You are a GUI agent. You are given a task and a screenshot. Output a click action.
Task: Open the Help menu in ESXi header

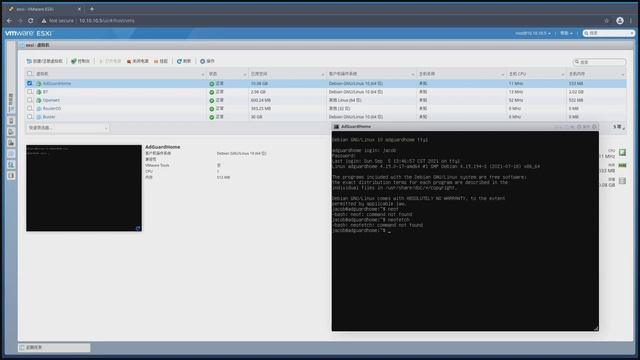566,33
